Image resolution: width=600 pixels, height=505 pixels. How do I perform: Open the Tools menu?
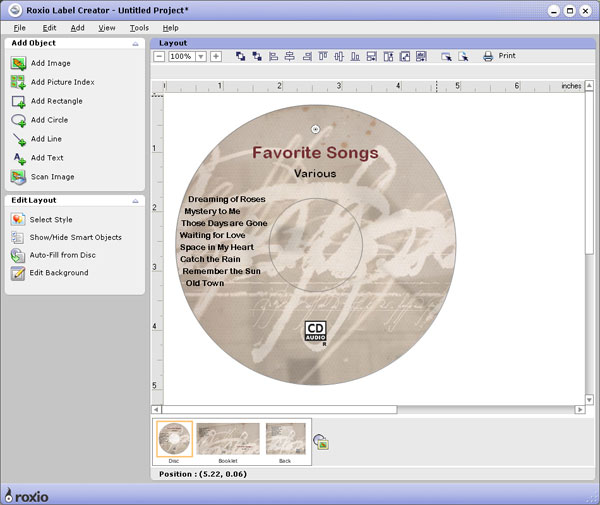[x=139, y=28]
